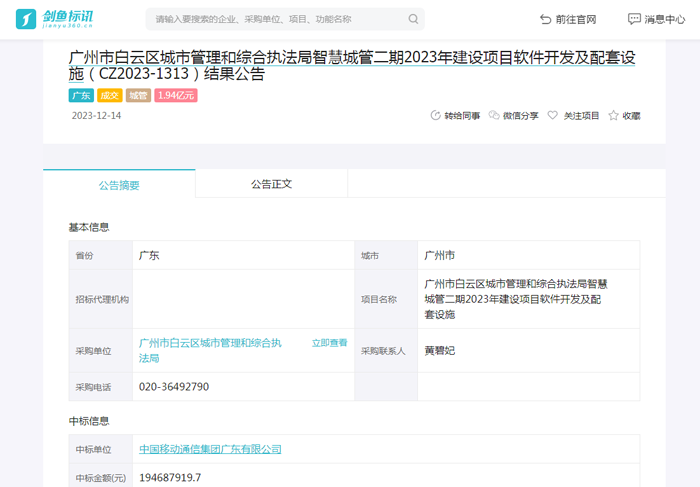Select date text 2023-12-14

96,116
